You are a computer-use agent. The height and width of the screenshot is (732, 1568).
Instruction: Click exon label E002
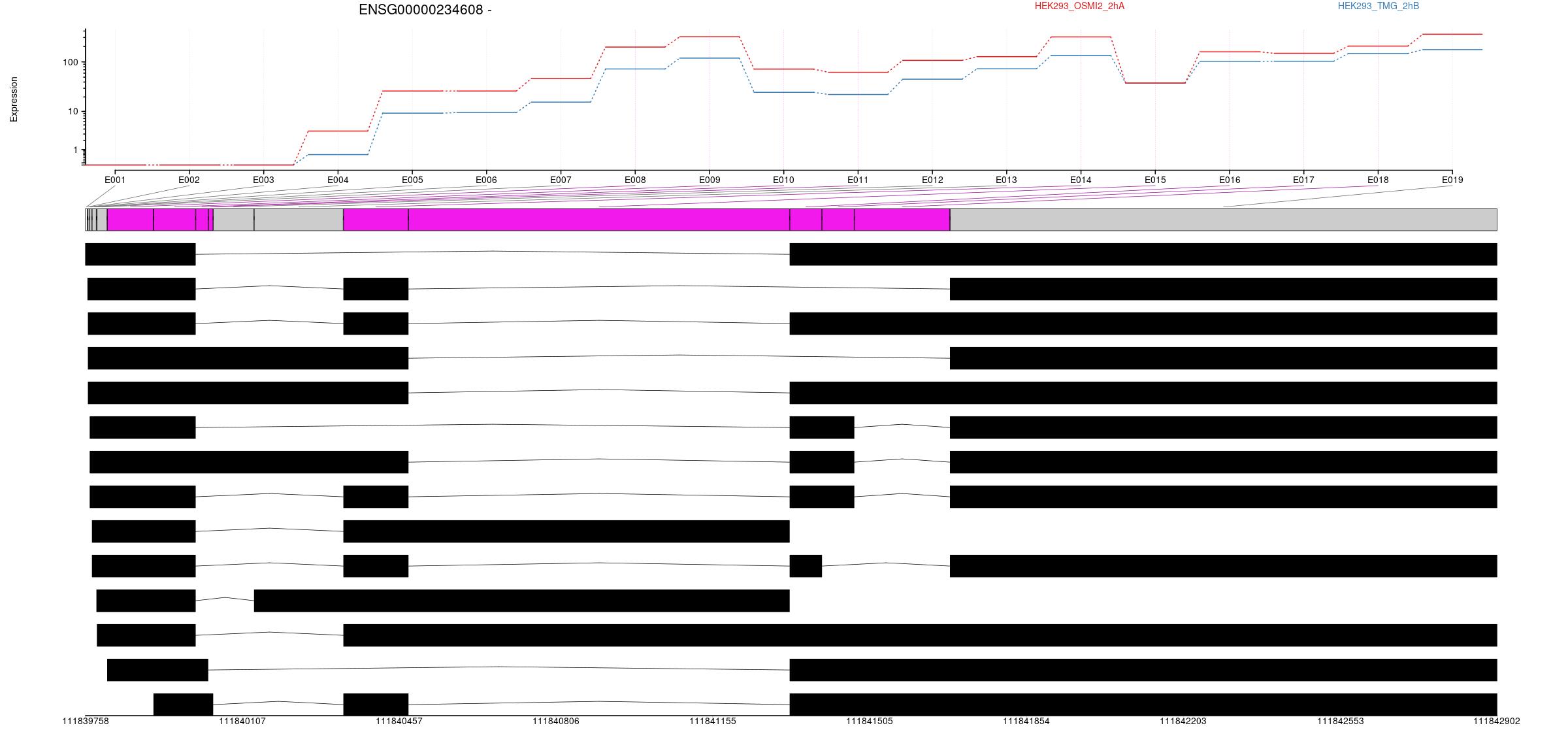click(189, 180)
